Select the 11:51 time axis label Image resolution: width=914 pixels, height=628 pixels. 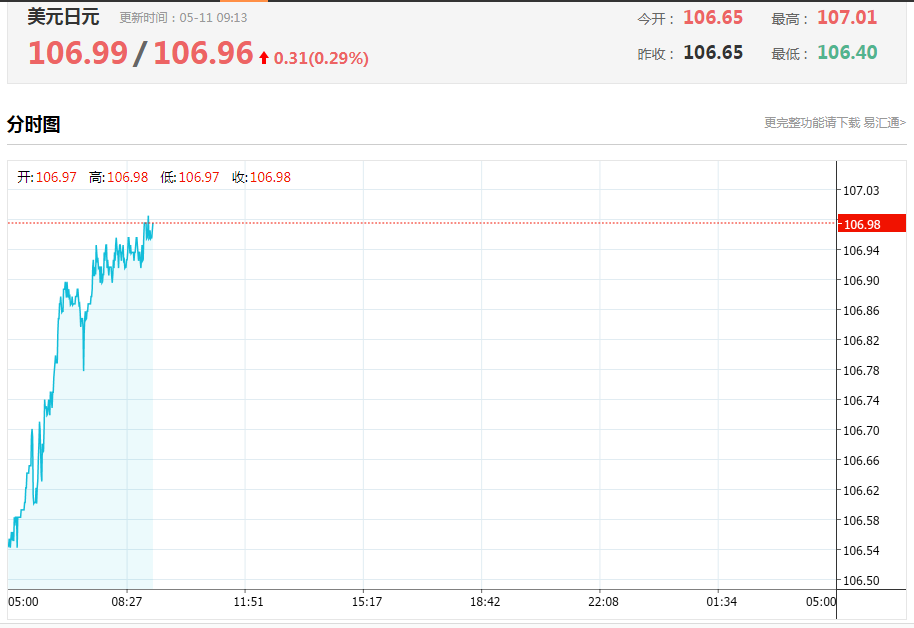[248, 601]
